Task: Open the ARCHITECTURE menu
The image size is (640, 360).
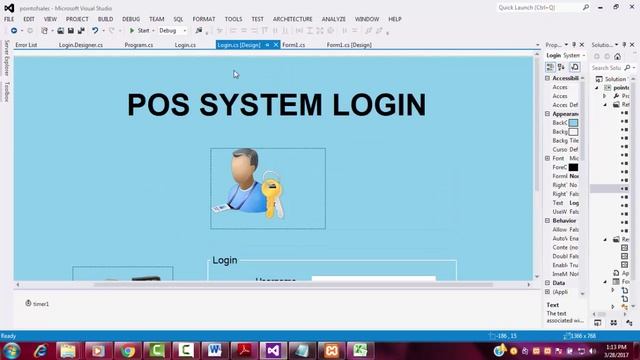Action: [293, 19]
